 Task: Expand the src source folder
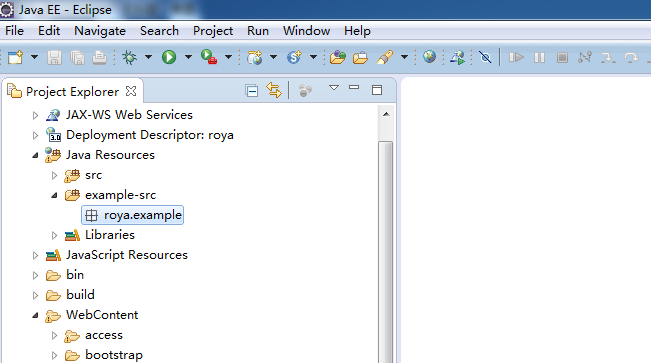click(x=54, y=175)
